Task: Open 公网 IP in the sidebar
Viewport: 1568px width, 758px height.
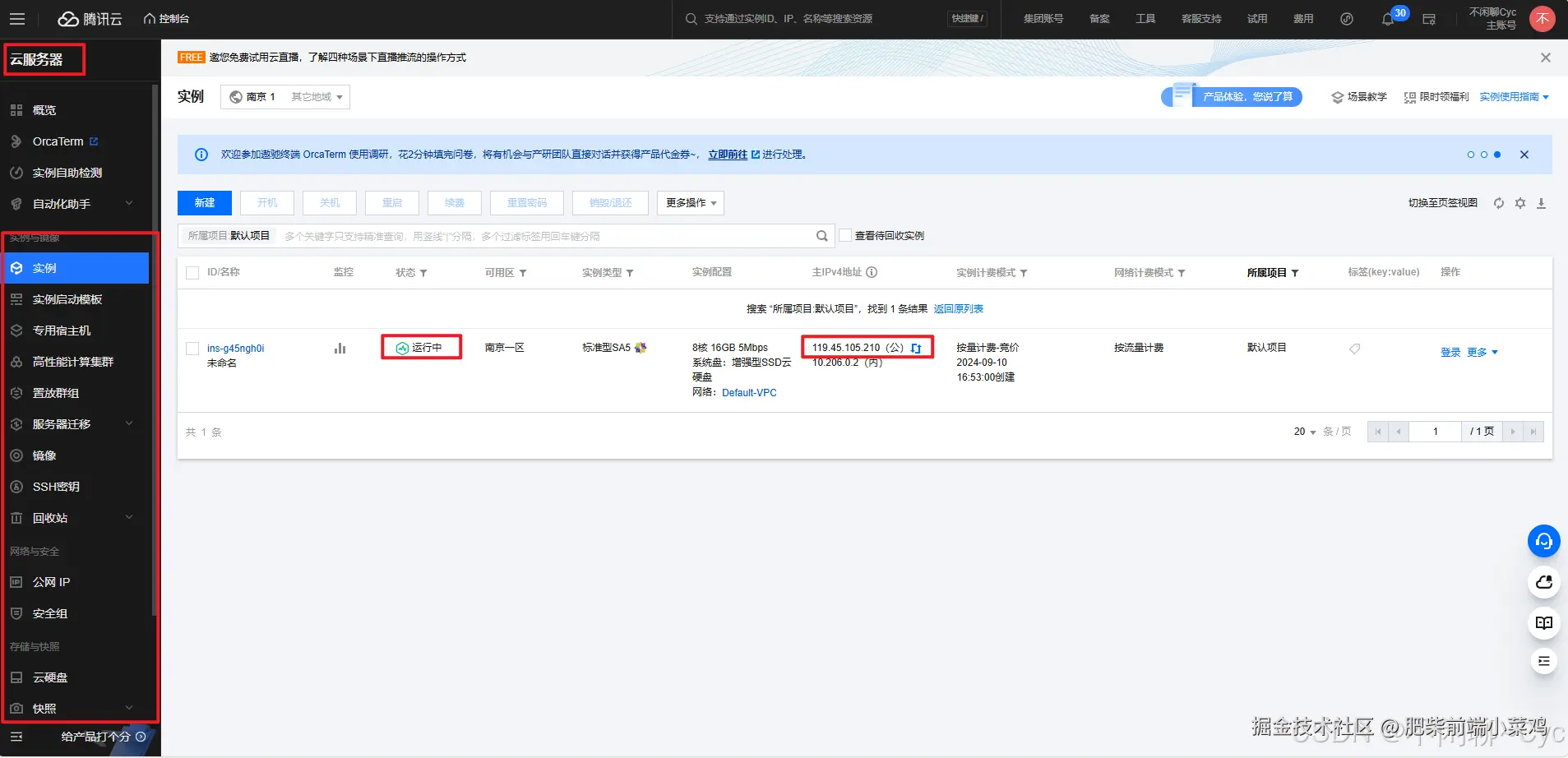Action: pyautogui.click(x=51, y=582)
